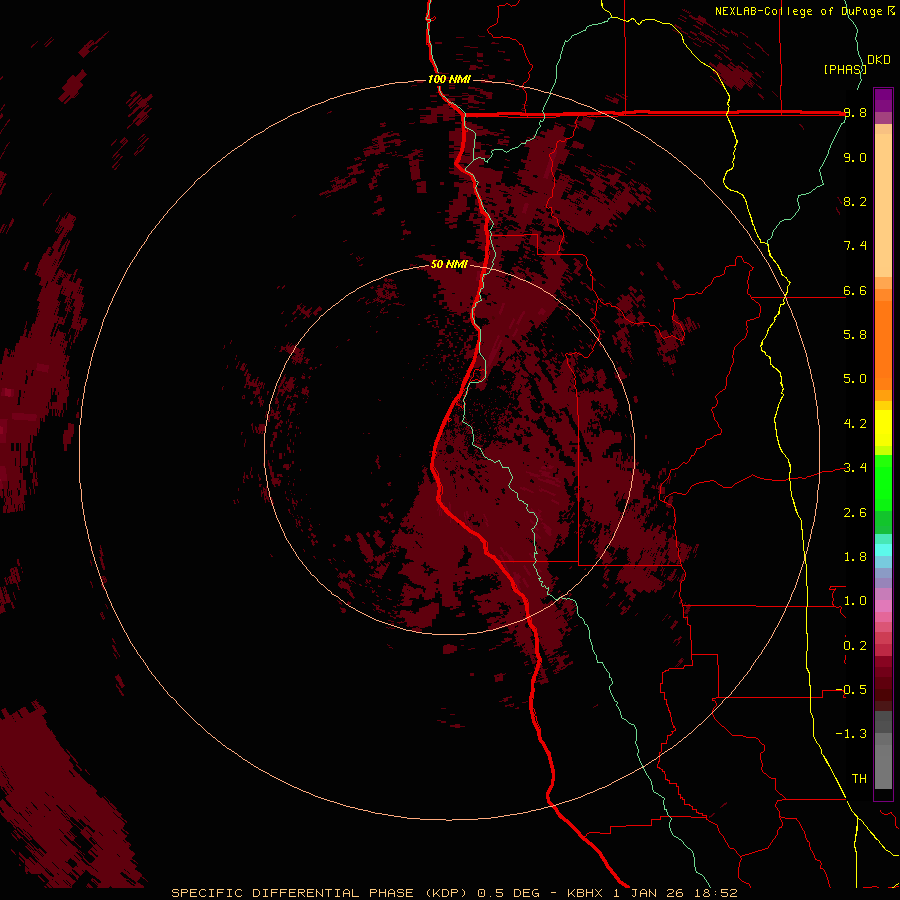
Task: Click the 3.4 value on the color scale
Action: coord(855,468)
